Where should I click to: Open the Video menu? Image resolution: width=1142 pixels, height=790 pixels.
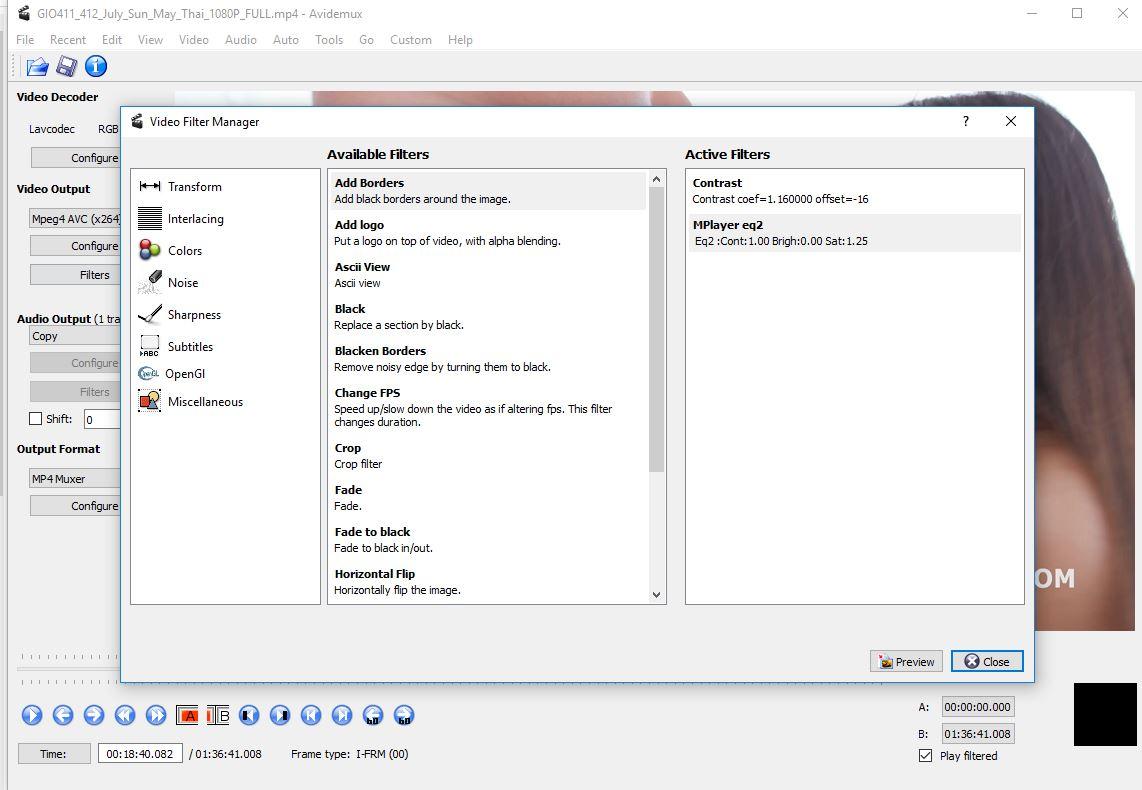tap(193, 40)
